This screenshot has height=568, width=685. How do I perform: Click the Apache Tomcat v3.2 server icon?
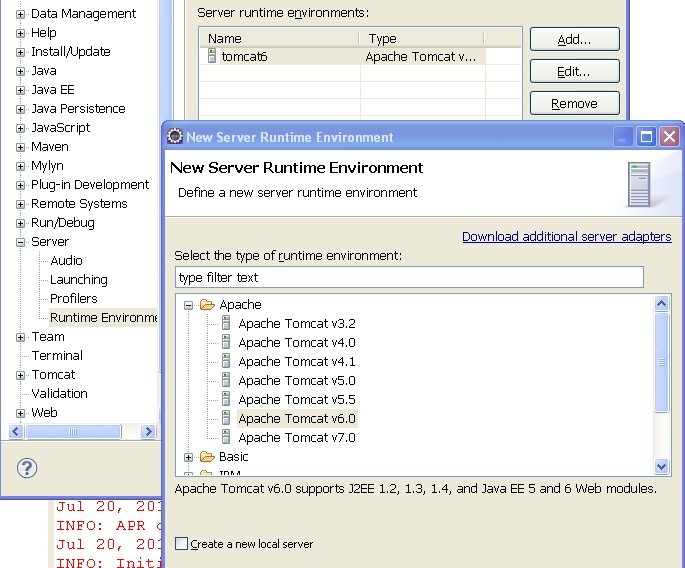[226, 323]
